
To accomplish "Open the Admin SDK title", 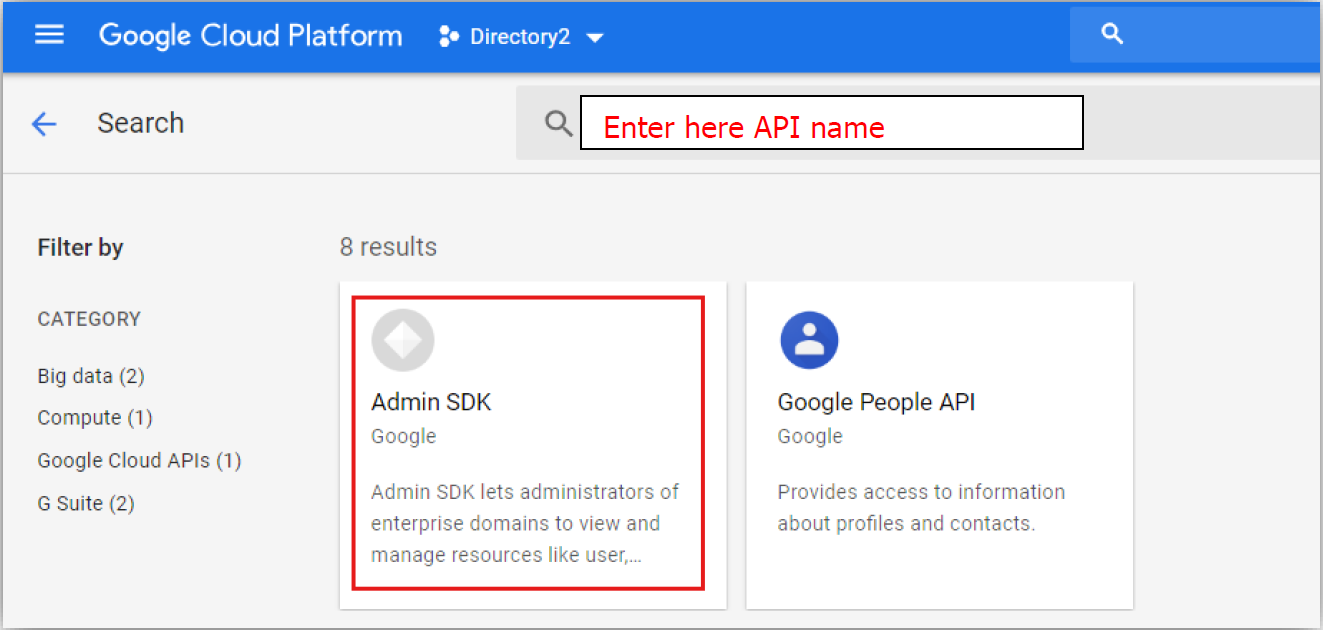I will pos(431,402).
